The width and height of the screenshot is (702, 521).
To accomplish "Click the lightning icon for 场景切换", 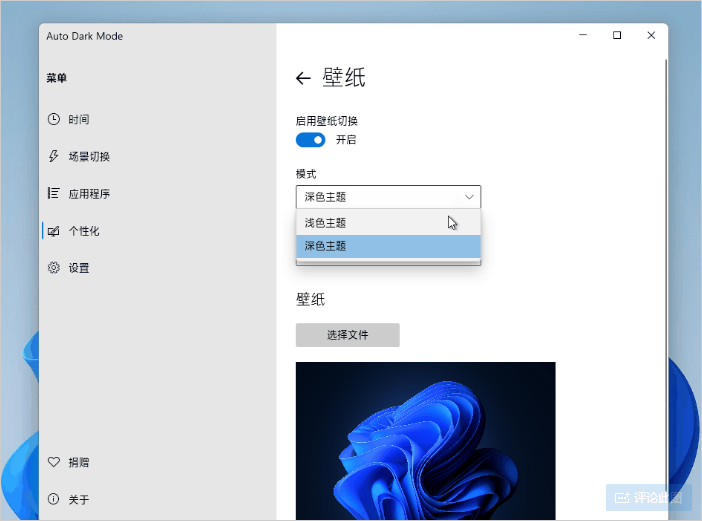I will 54,157.
